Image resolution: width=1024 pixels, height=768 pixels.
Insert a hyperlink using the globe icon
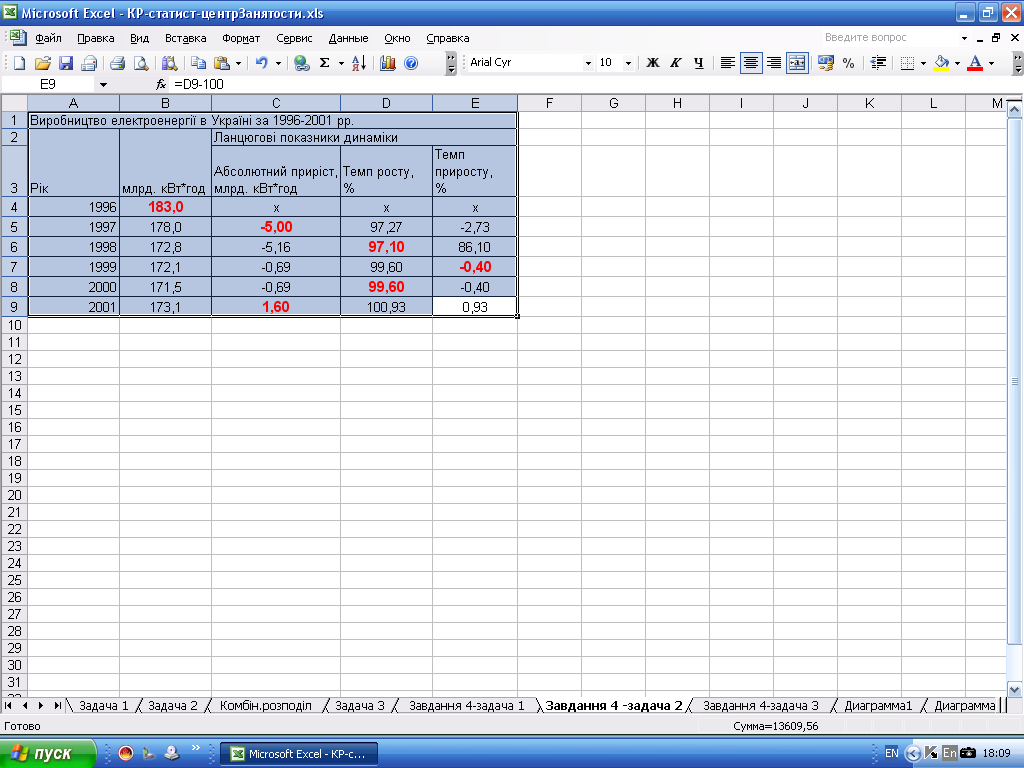point(301,63)
